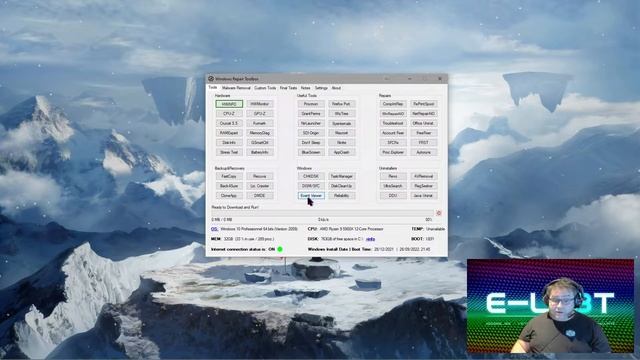Open RAMExpert
Image resolution: width=640 pixels, height=360 pixels.
click(x=229, y=133)
